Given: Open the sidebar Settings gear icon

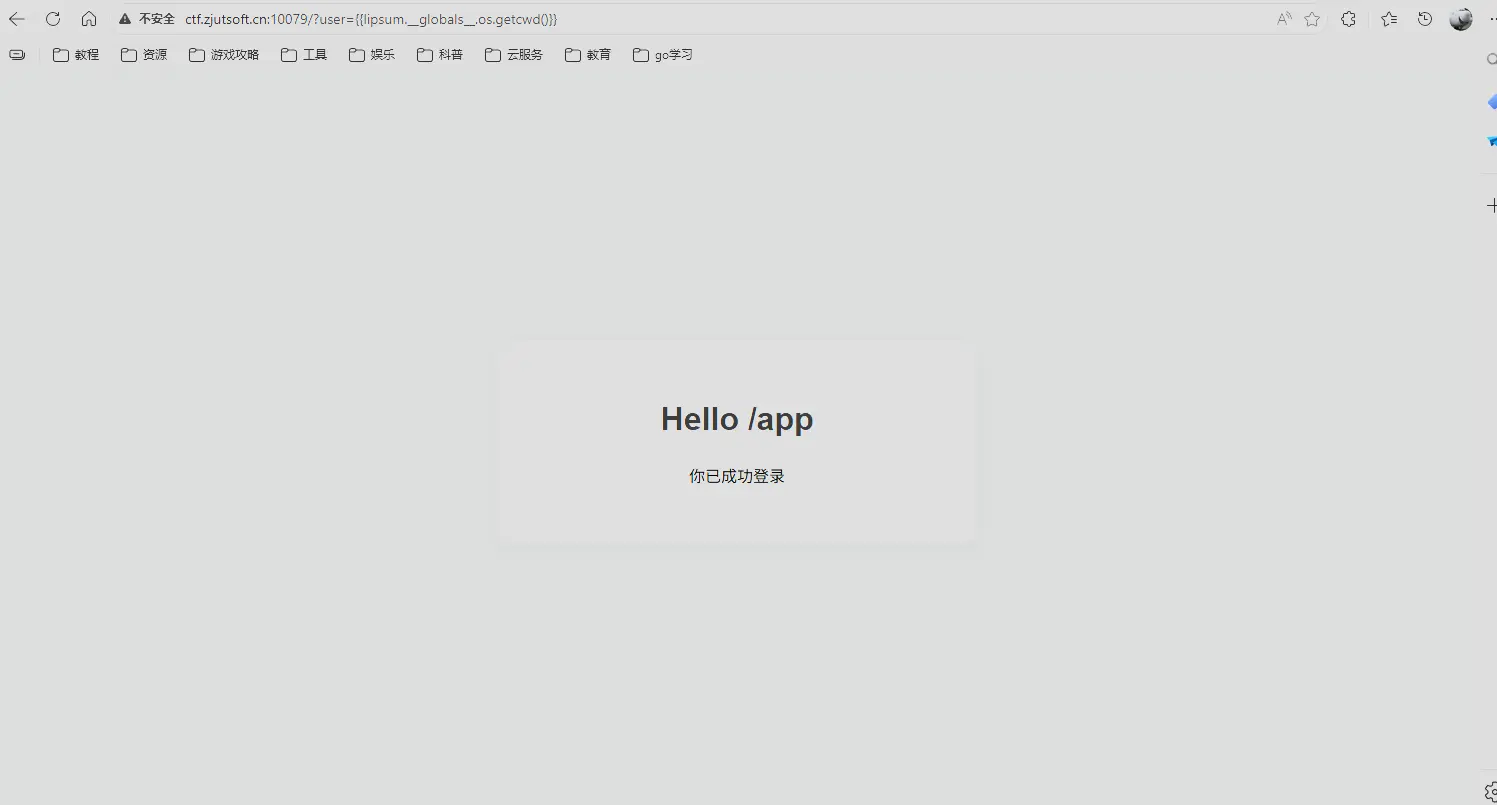Looking at the screenshot, I should [1490, 791].
